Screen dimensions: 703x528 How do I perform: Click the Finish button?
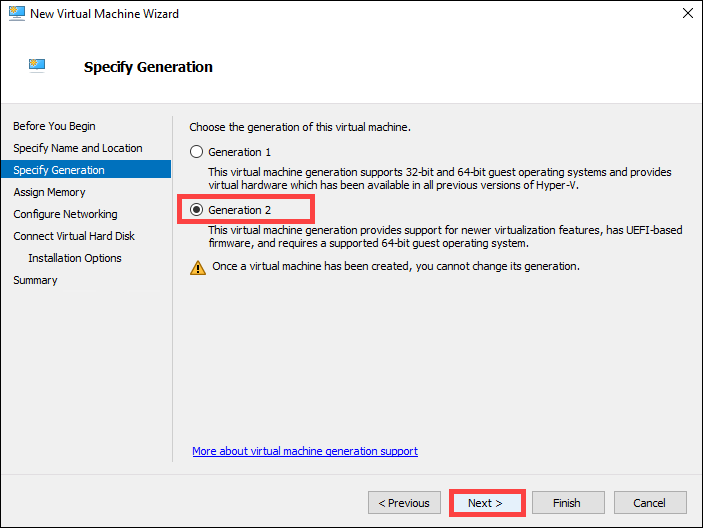point(569,502)
